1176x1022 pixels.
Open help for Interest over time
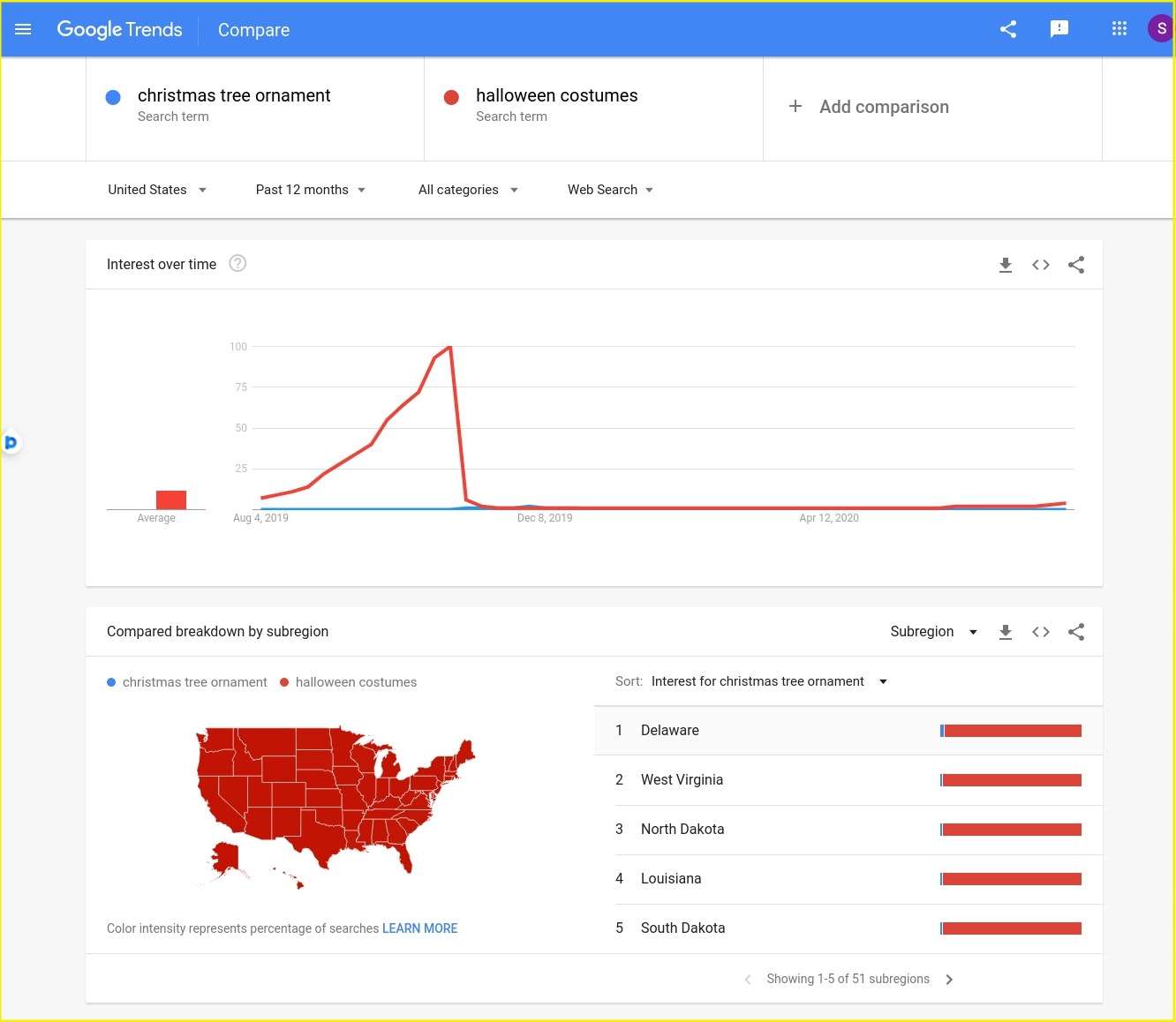coord(237,263)
